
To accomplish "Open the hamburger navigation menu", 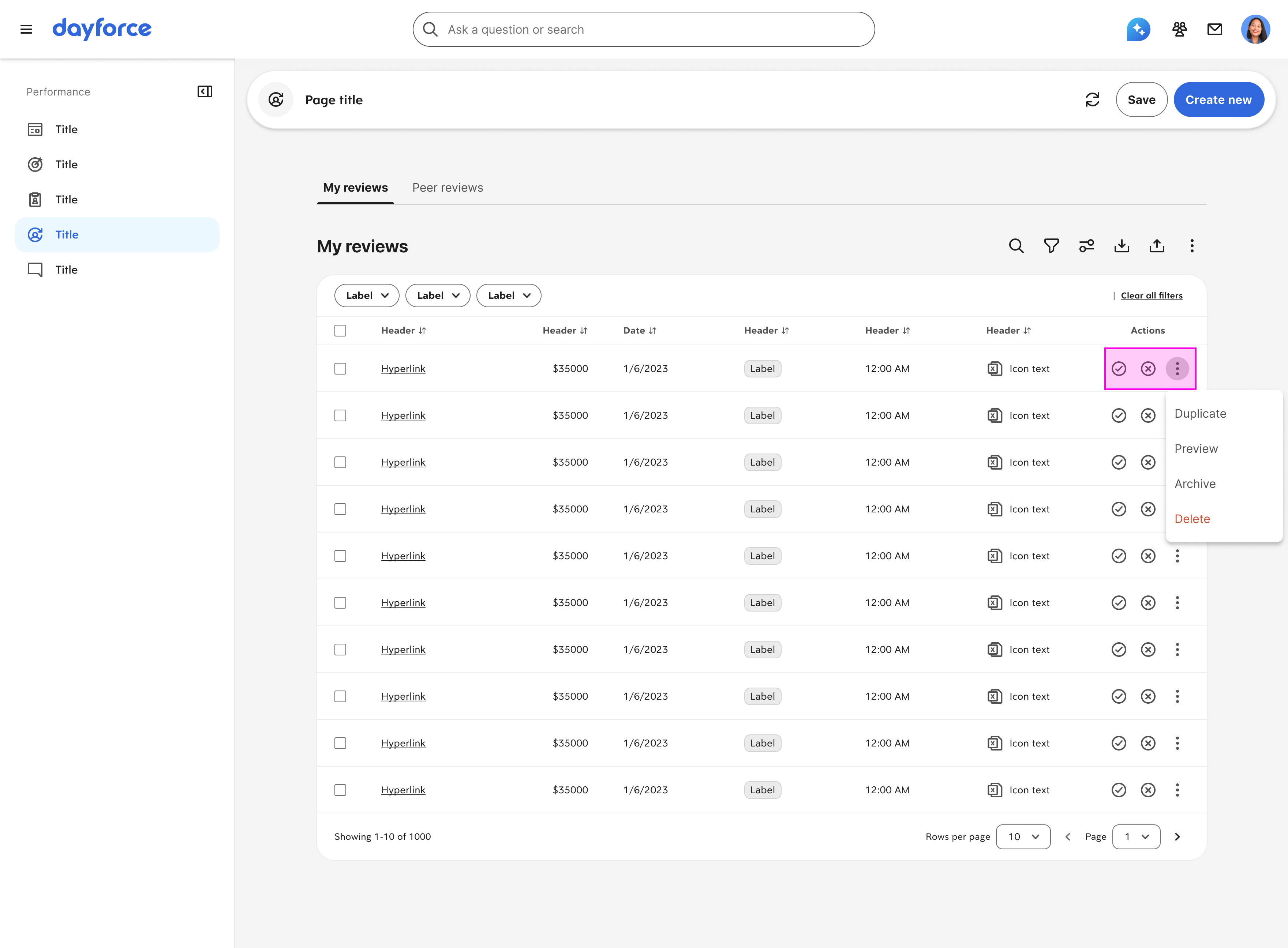I will coord(26,29).
